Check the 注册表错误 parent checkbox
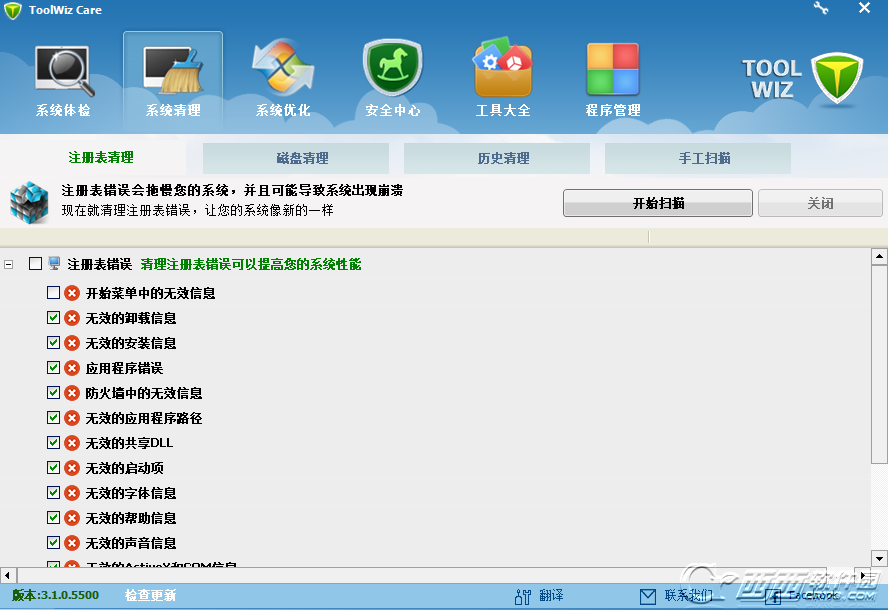 click(x=35, y=263)
